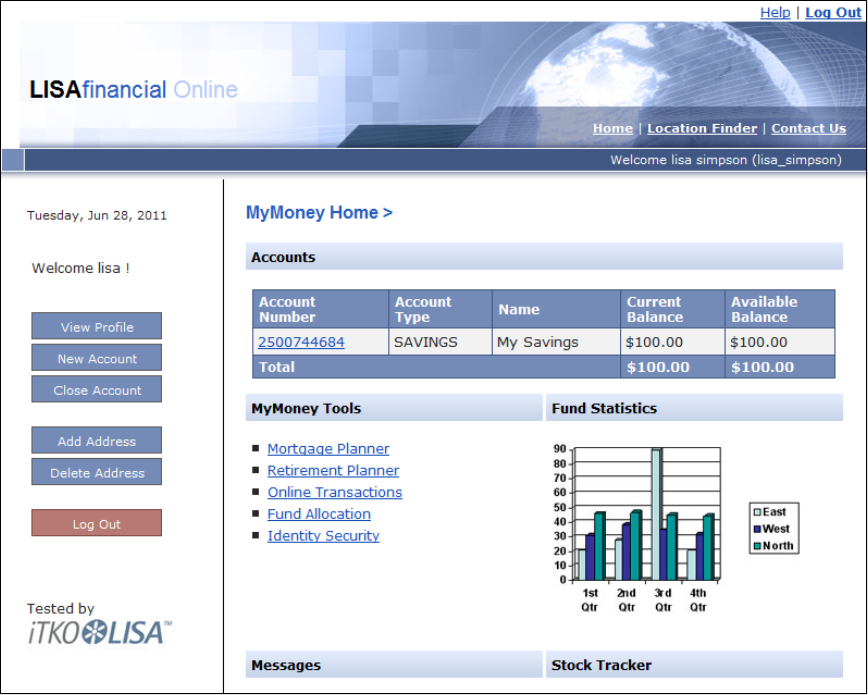Screen dimensions: 868x695
Task: Click the 3rd Qtr chart axis label
Action: (x=663, y=600)
